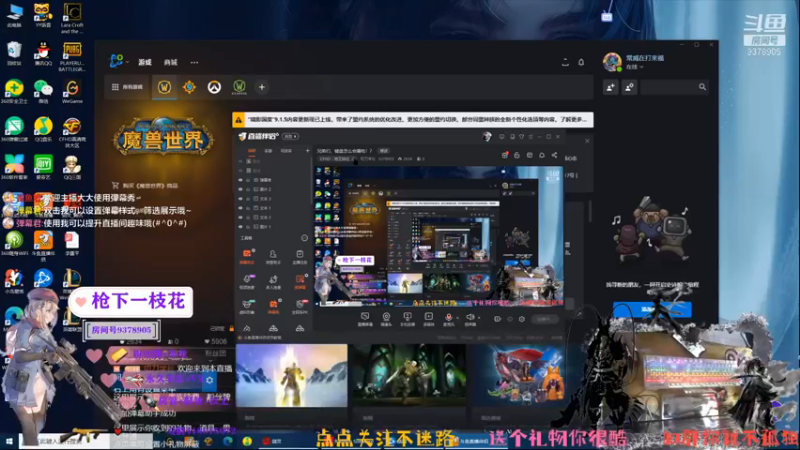The width and height of the screenshot is (800, 450).
Task: Open mode pill next to streaming app logo
Action: point(291,137)
